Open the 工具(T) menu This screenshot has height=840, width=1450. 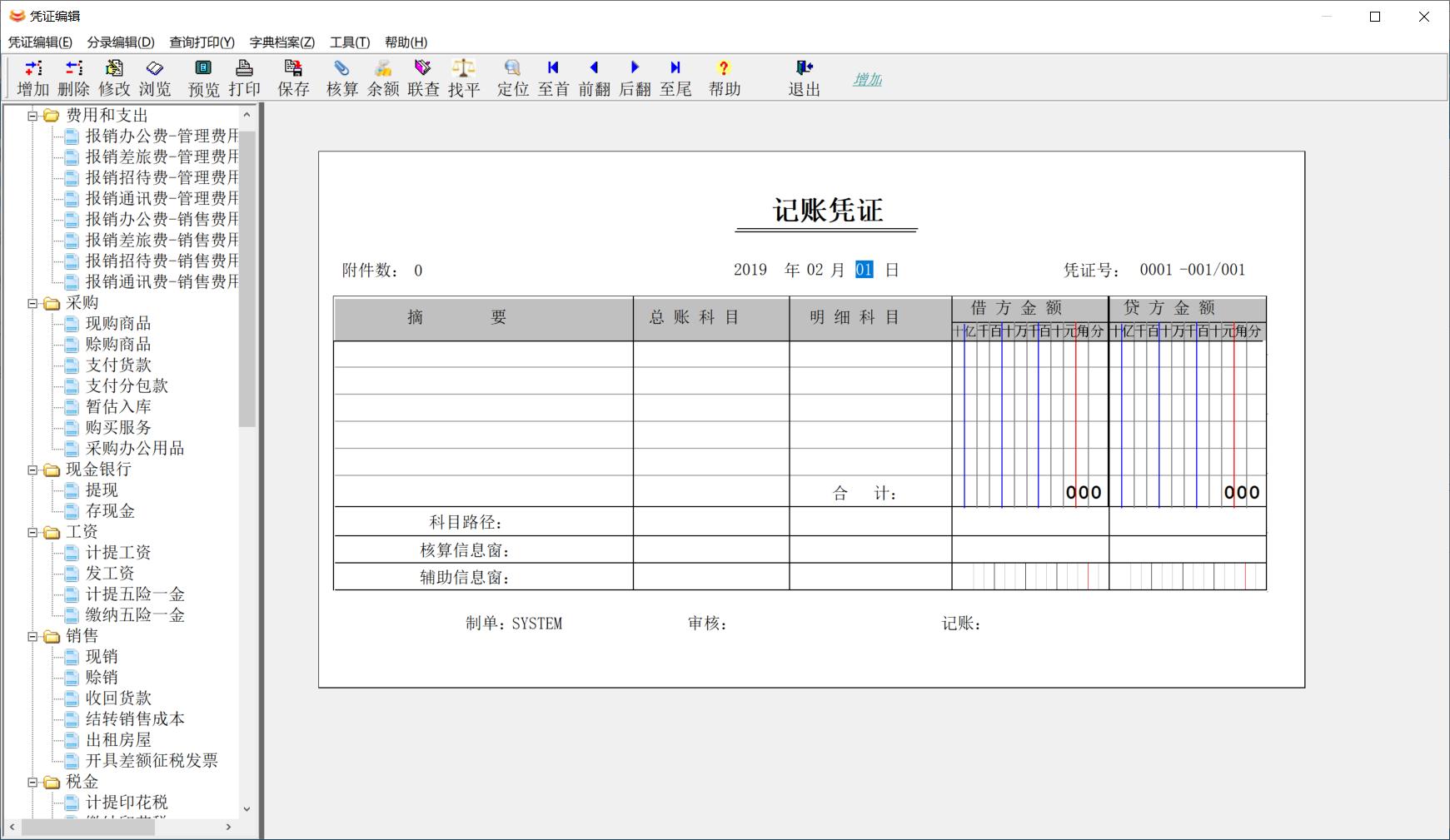[350, 42]
